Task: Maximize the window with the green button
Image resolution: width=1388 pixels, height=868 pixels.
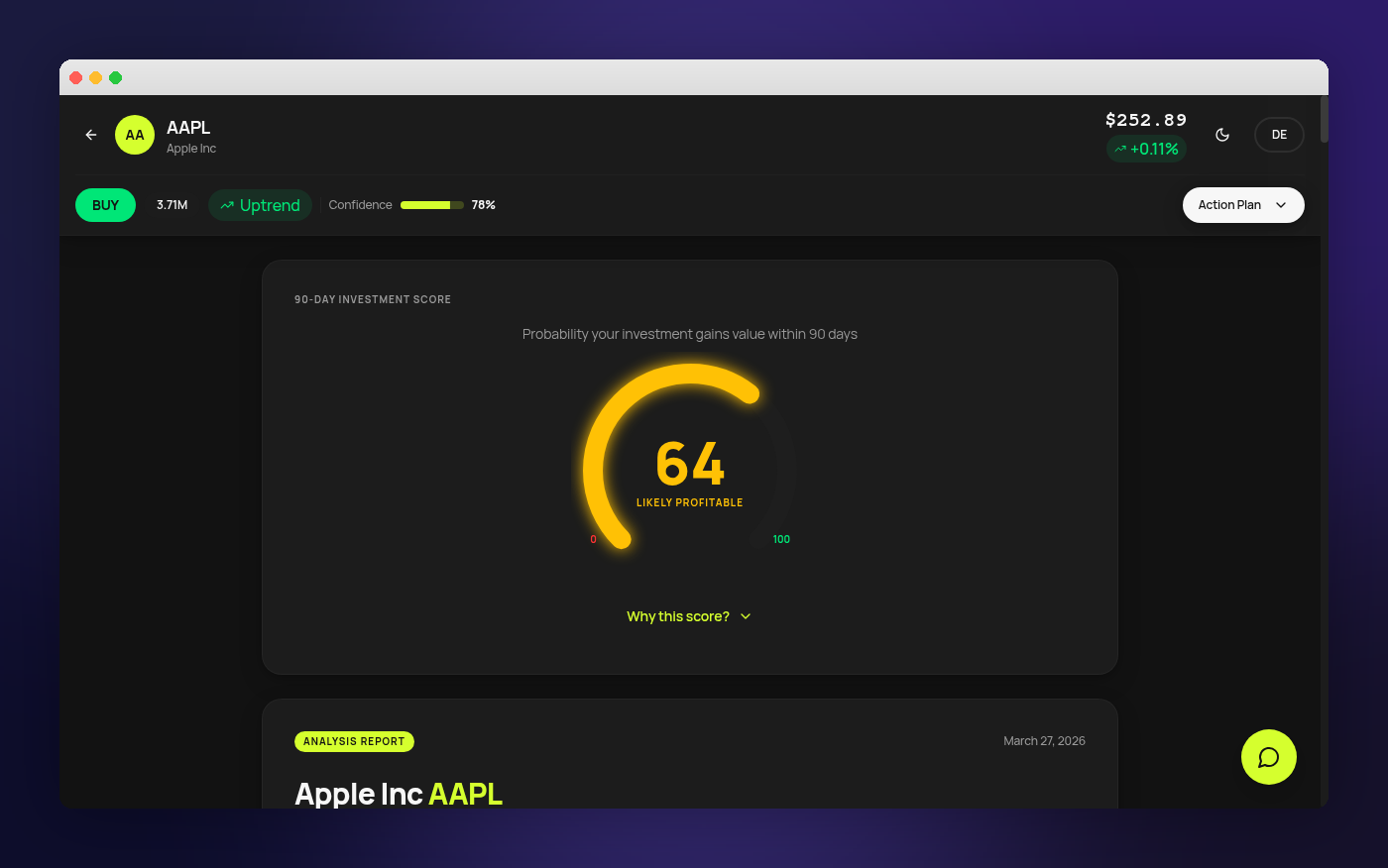Action: 116,77
